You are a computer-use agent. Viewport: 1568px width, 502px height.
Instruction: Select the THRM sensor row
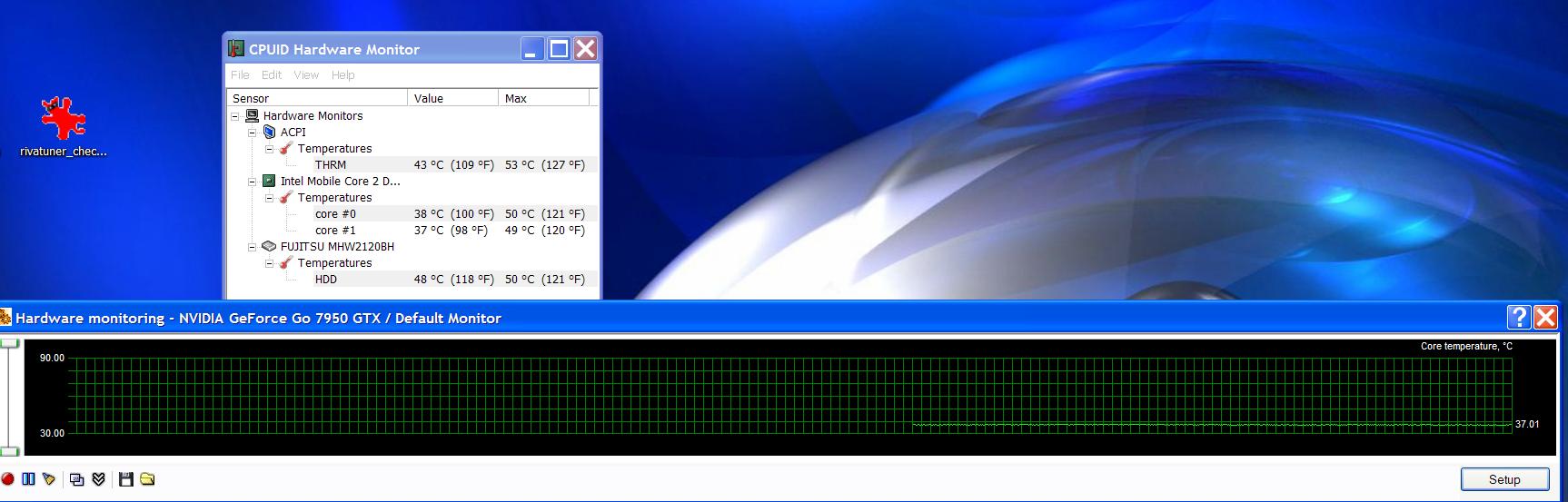(x=455, y=164)
